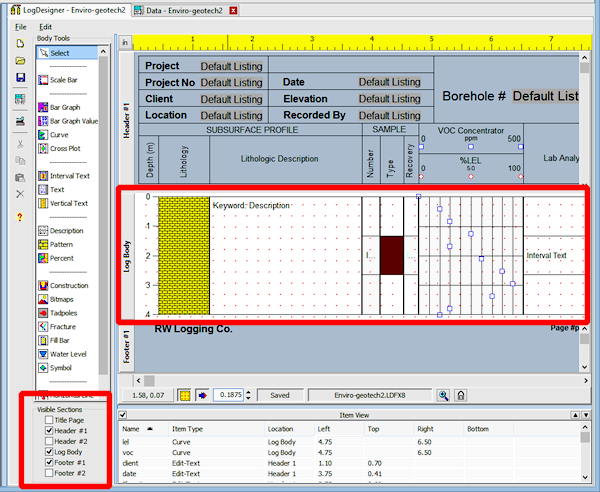This screenshot has width=600, height=492.
Task: Click the yellow grid snap button
Action: tap(184, 395)
